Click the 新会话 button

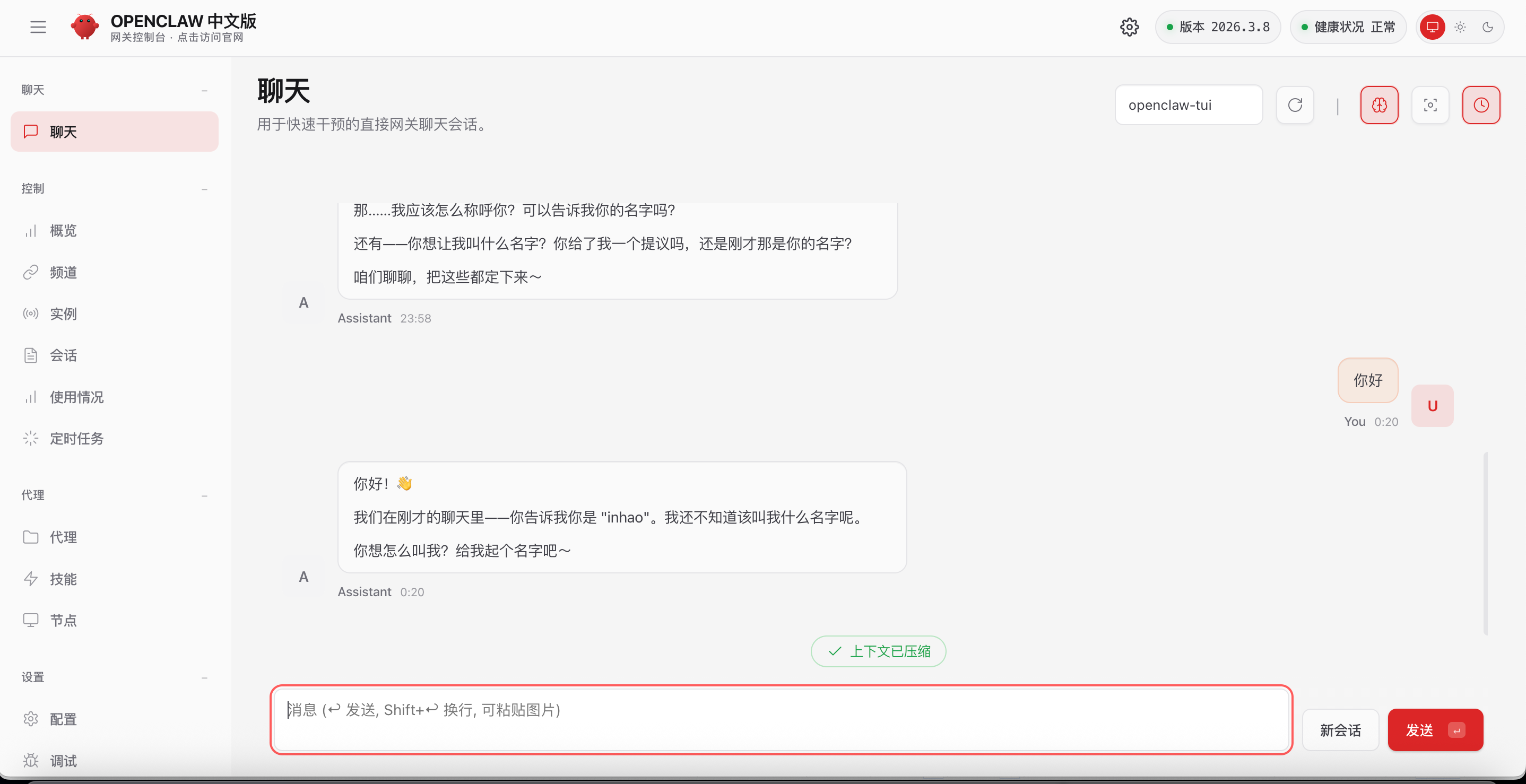(x=1340, y=730)
